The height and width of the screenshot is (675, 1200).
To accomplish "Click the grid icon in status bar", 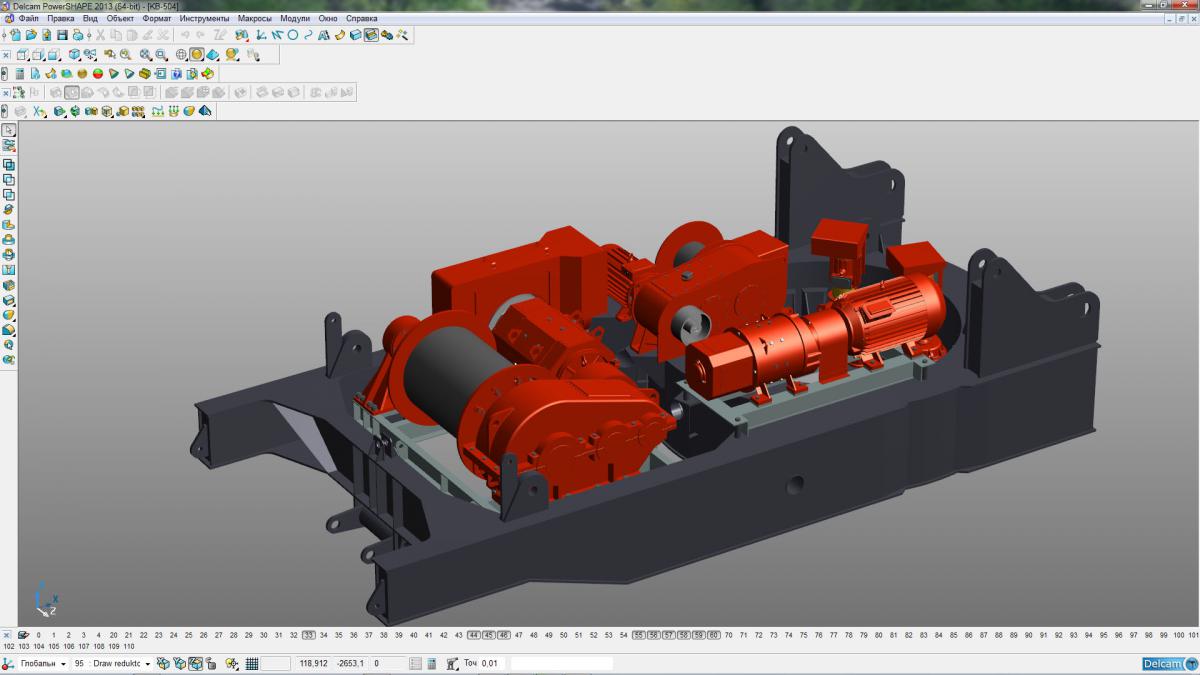I will [252, 664].
